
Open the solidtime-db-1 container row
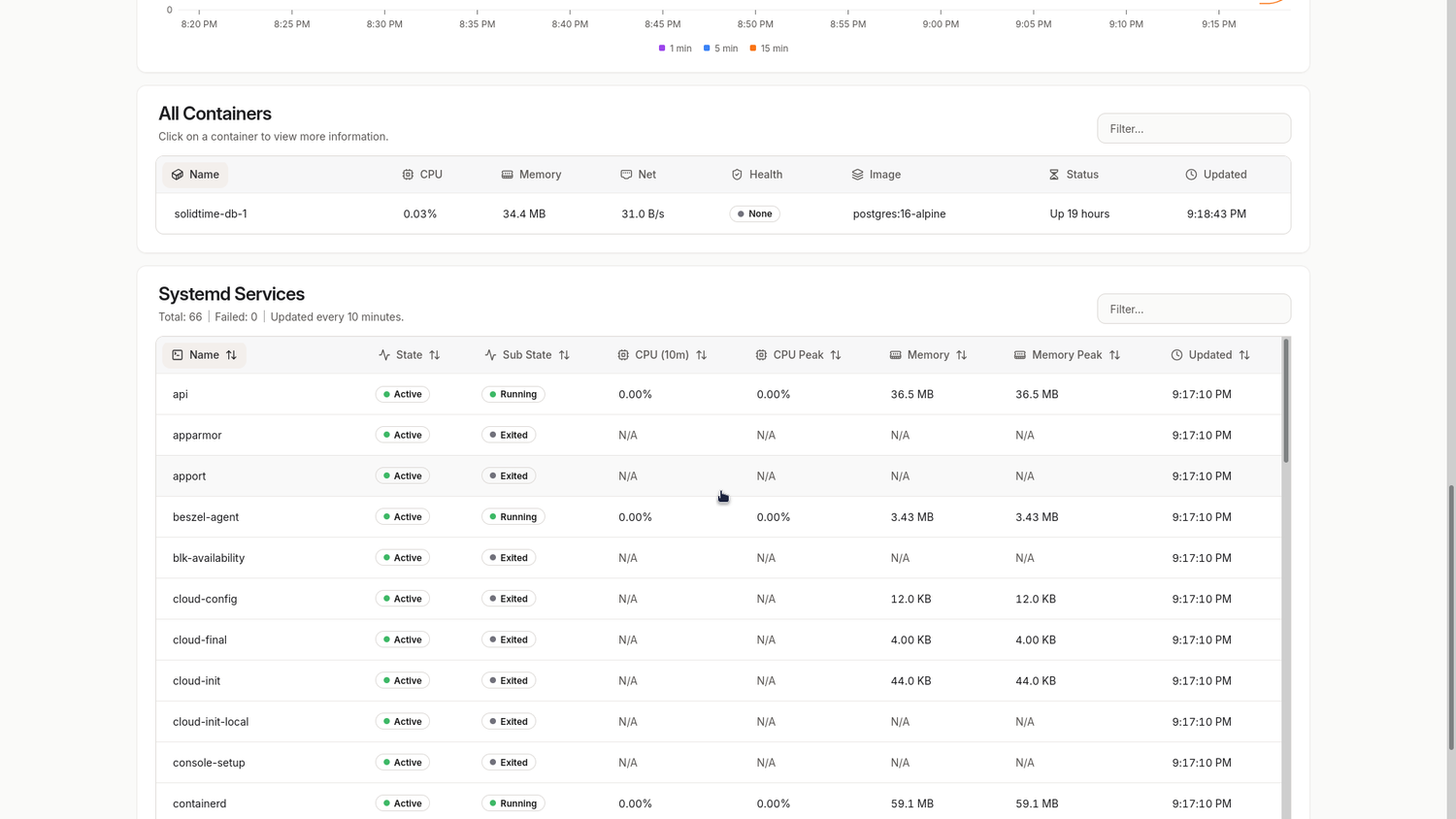(x=723, y=213)
